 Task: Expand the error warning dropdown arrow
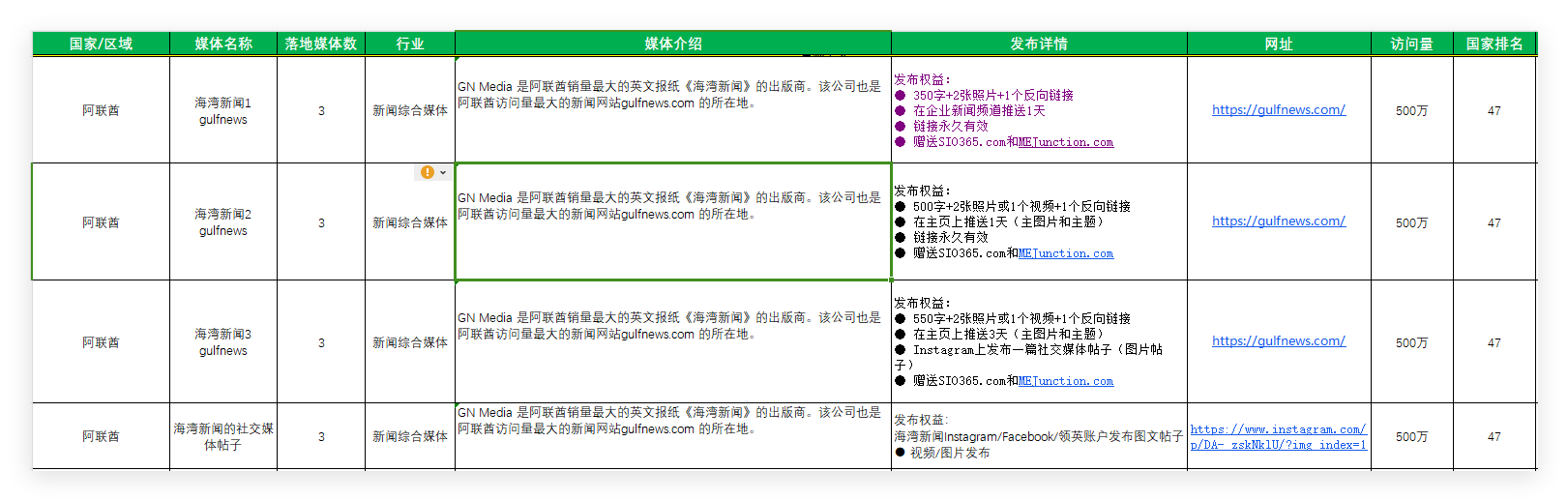[443, 173]
